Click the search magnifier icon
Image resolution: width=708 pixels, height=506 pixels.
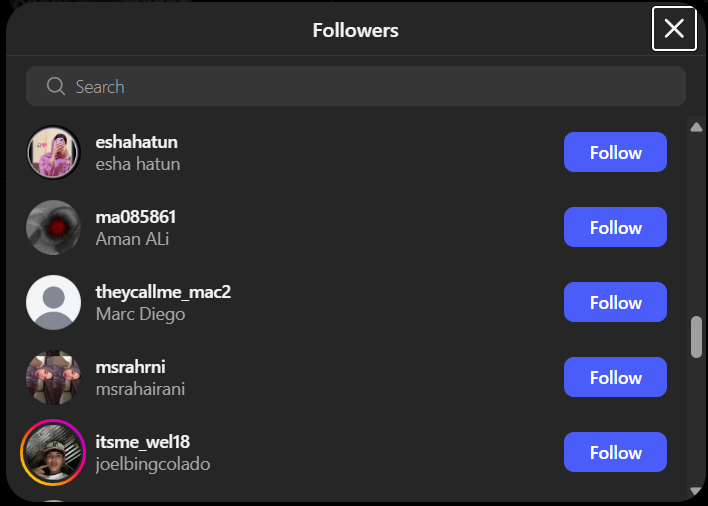click(56, 87)
